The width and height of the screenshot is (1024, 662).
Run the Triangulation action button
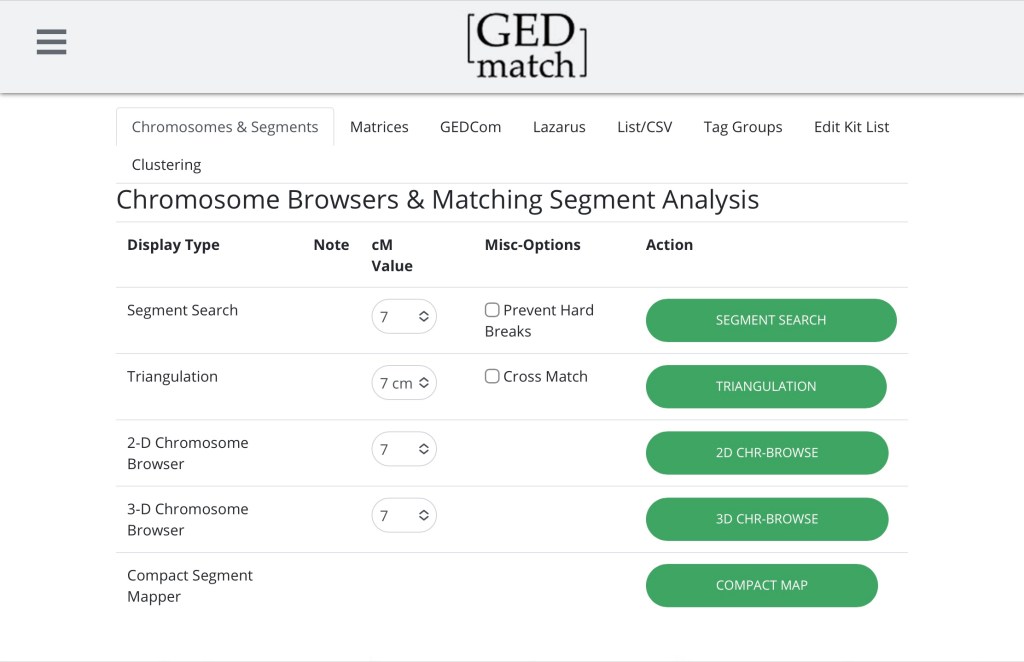[766, 387]
